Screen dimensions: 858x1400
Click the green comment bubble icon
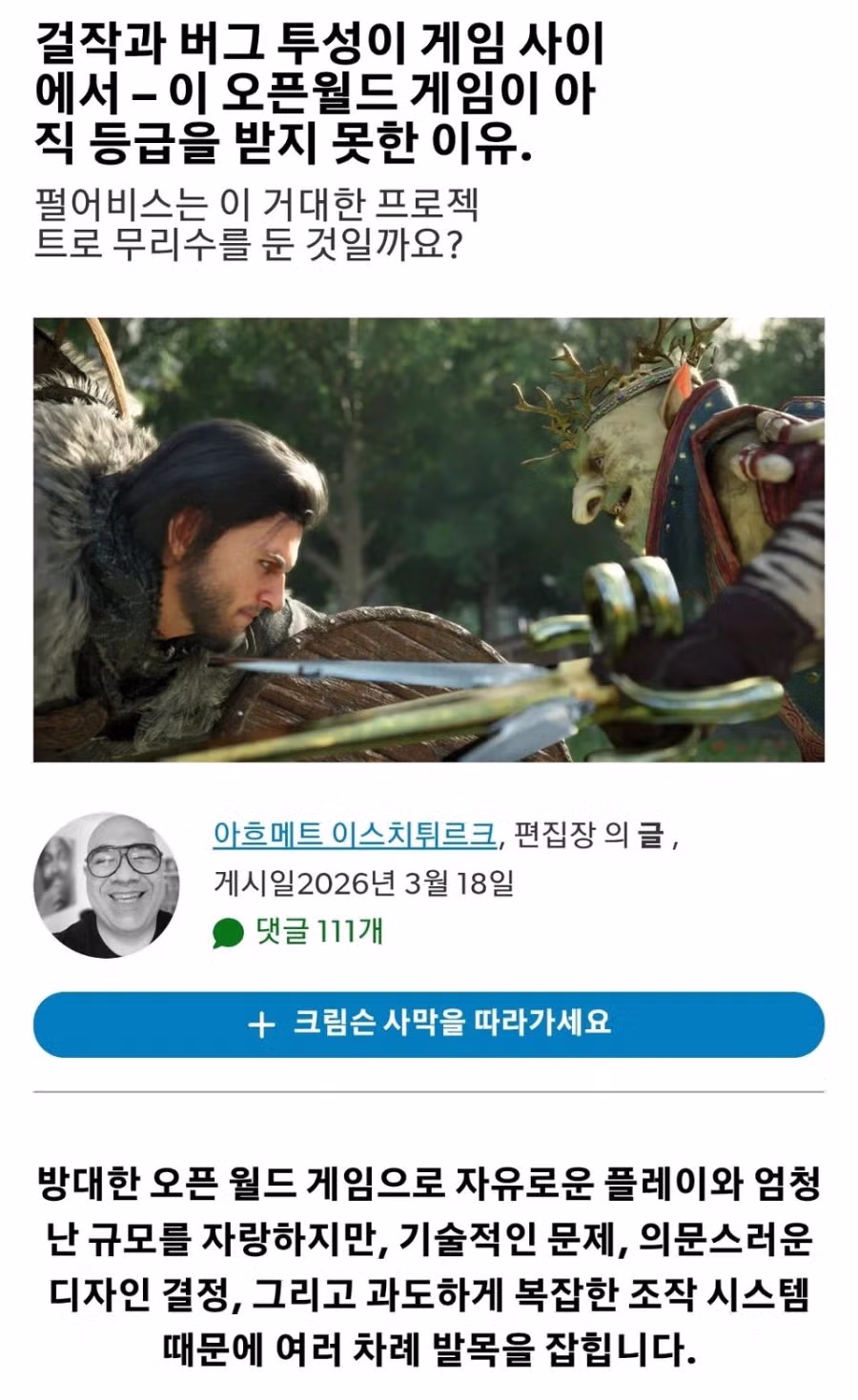[229, 932]
